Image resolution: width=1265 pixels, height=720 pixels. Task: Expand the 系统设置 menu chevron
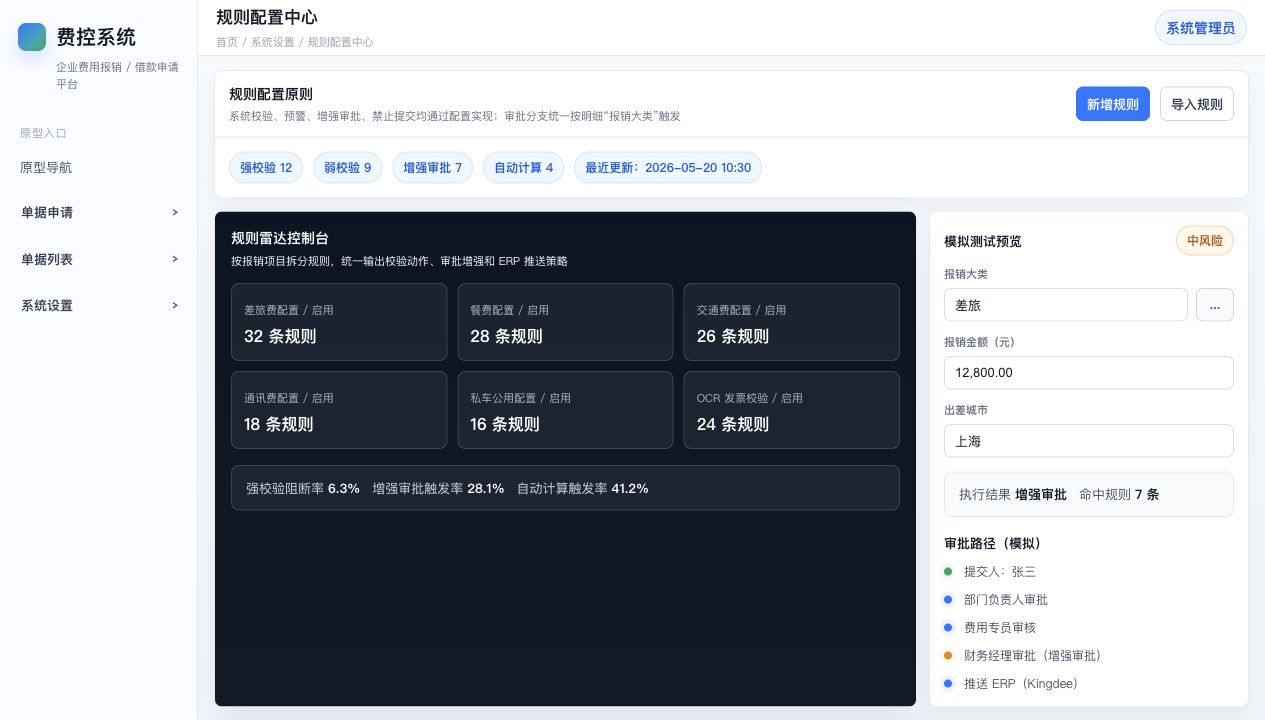175,305
